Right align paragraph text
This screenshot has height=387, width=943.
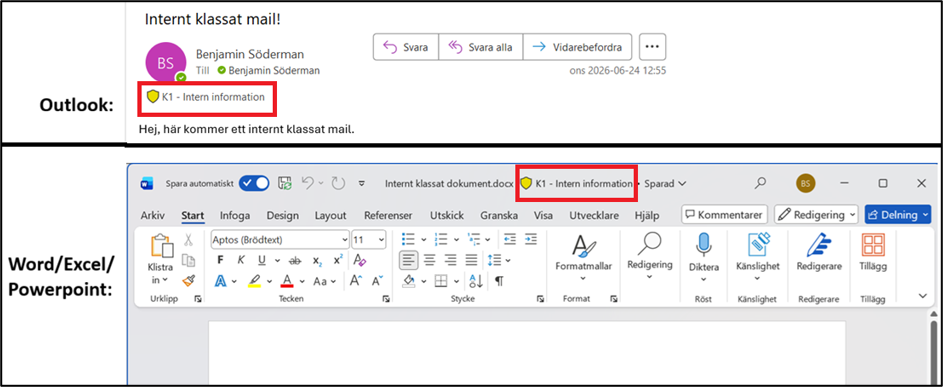[450, 260]
